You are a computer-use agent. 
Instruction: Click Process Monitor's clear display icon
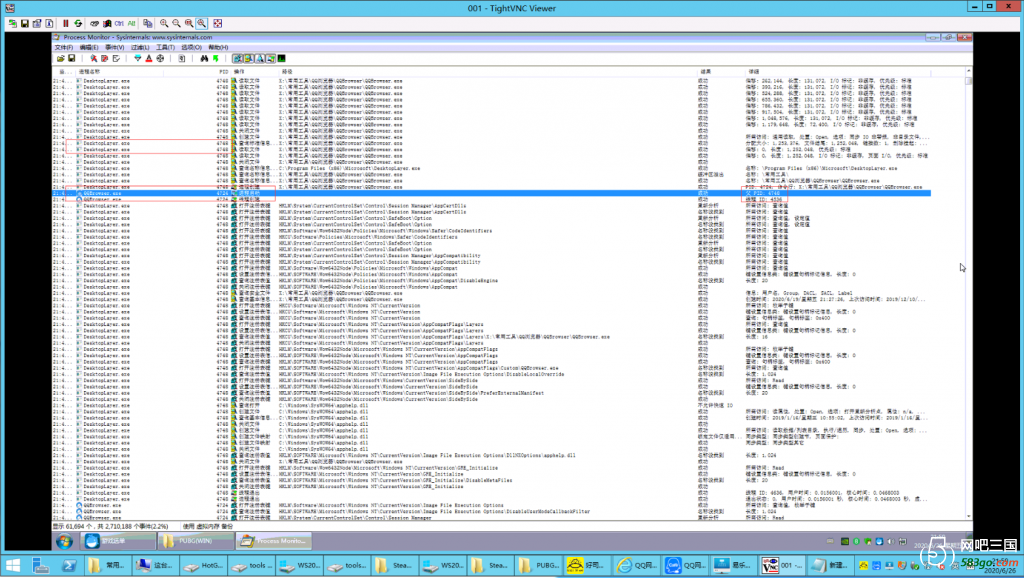116,59
